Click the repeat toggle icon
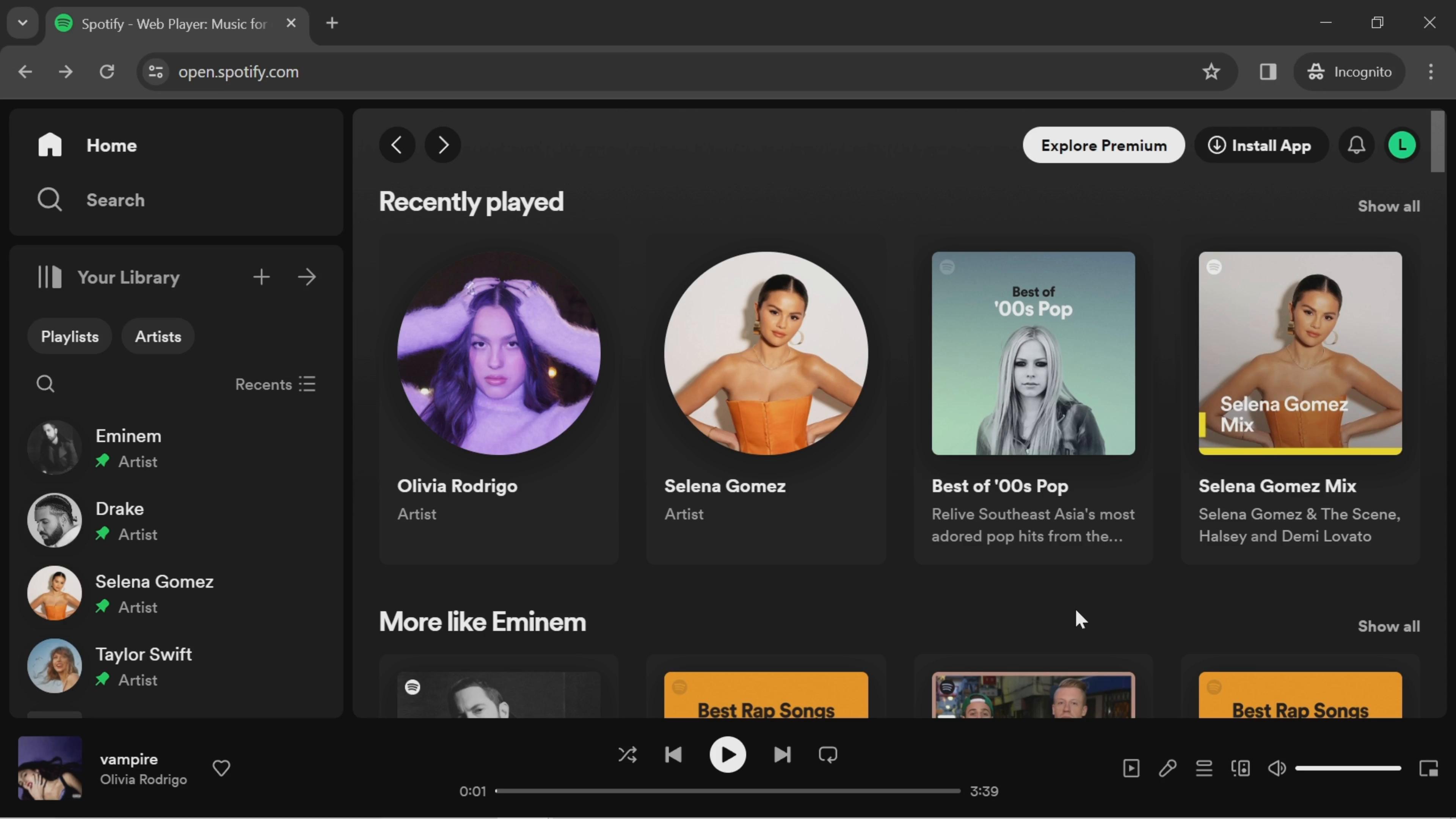Viewport: 1456px width, 819px height. 828,755
